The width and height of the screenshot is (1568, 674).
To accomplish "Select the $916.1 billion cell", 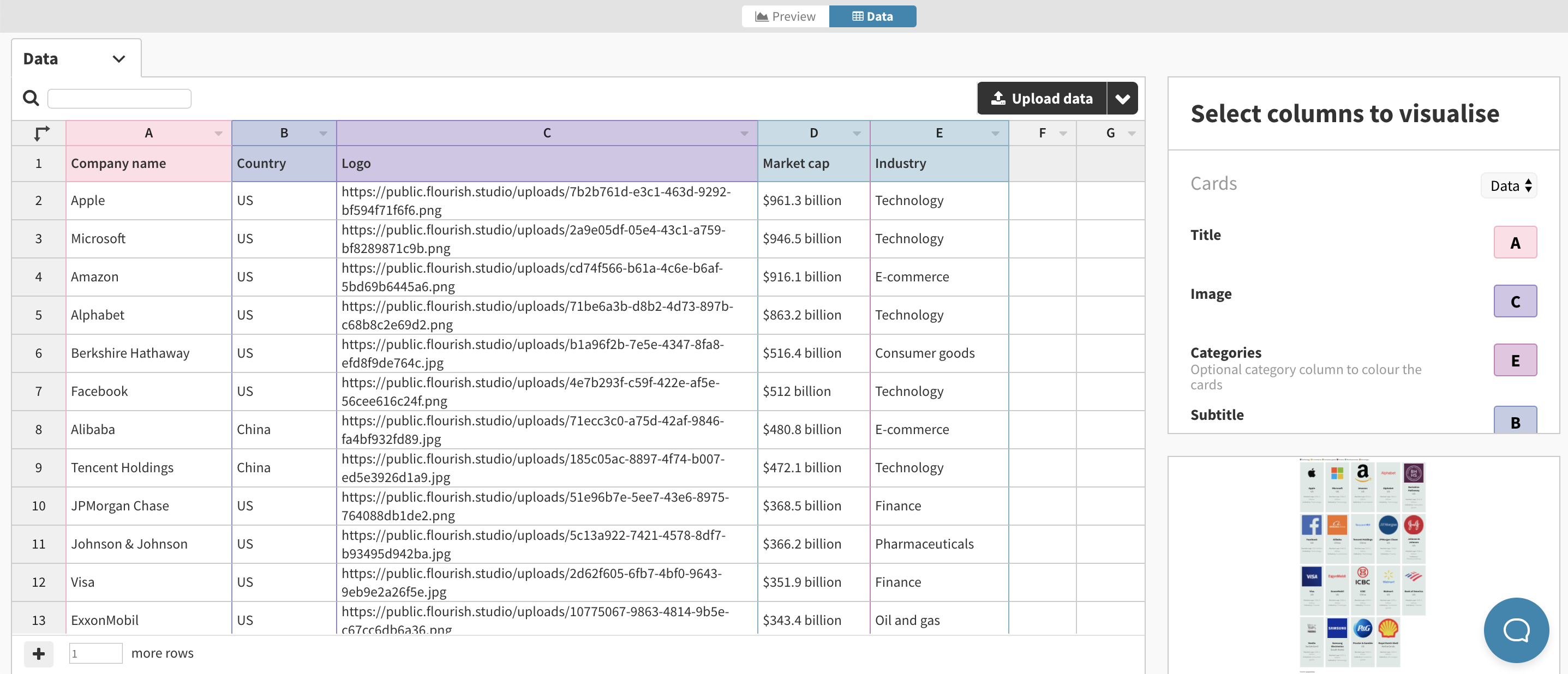I will pyautogui.click(x=814, y=278).
